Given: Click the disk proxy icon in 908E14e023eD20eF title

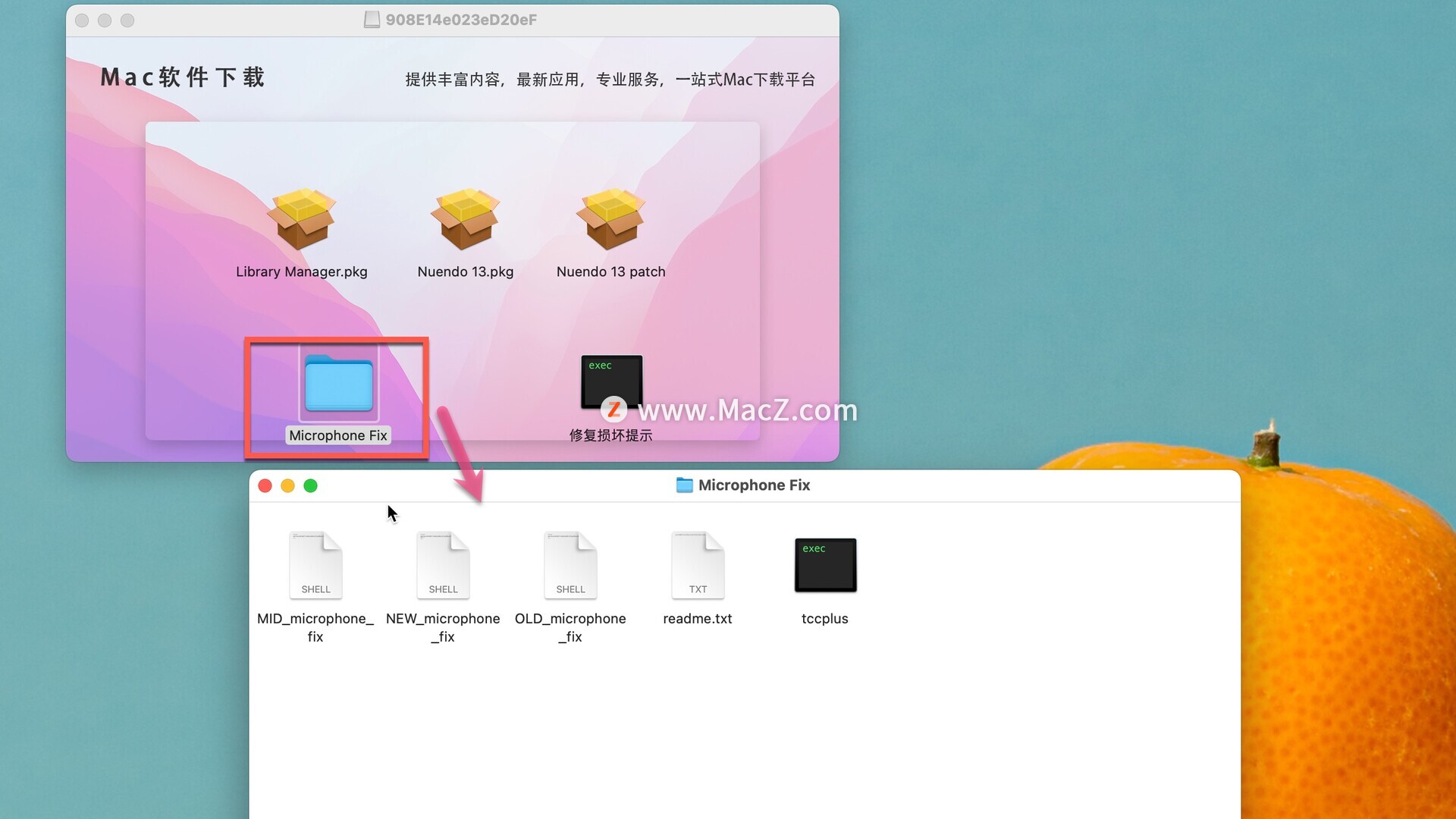Looking at the screenshot, I should 372,20.
